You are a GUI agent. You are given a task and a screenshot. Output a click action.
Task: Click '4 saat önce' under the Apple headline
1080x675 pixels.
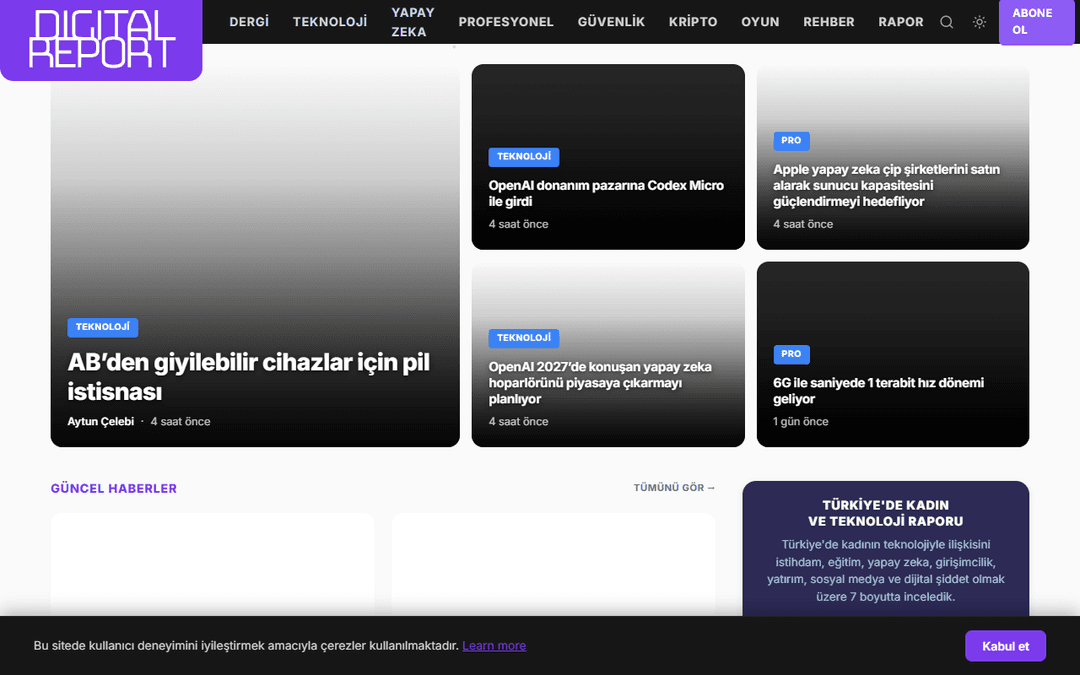pos(803,224)
